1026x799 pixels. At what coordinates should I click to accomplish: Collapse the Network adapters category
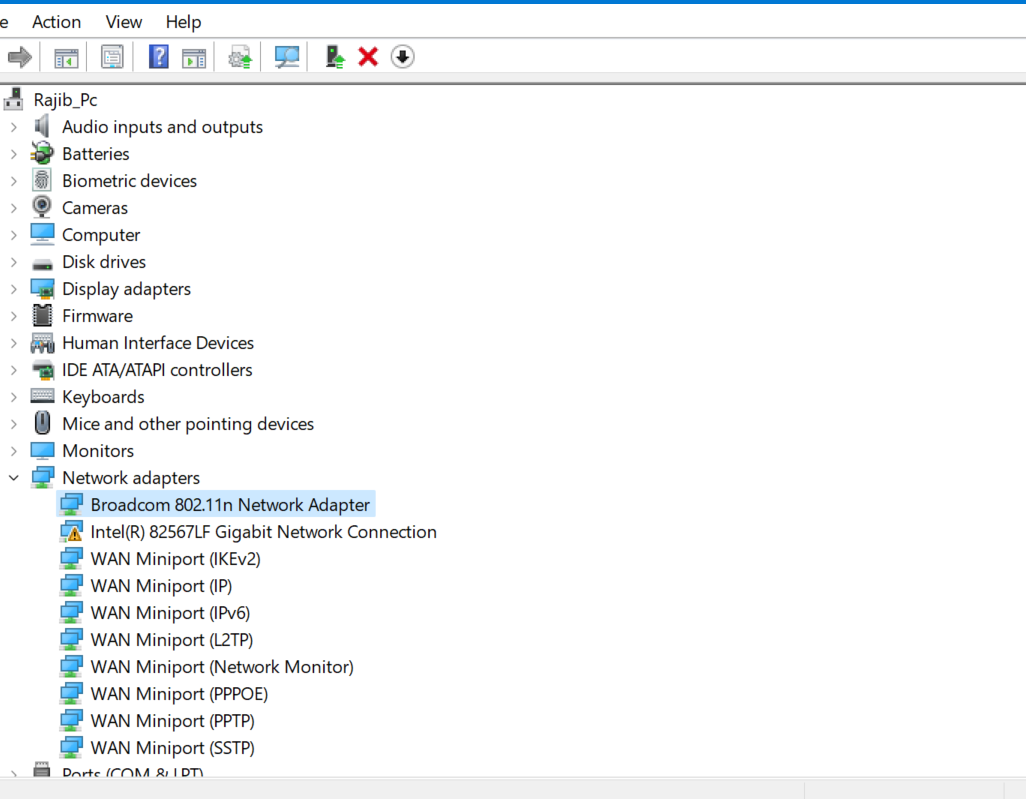pyautogui.click(x=13, y=477)
